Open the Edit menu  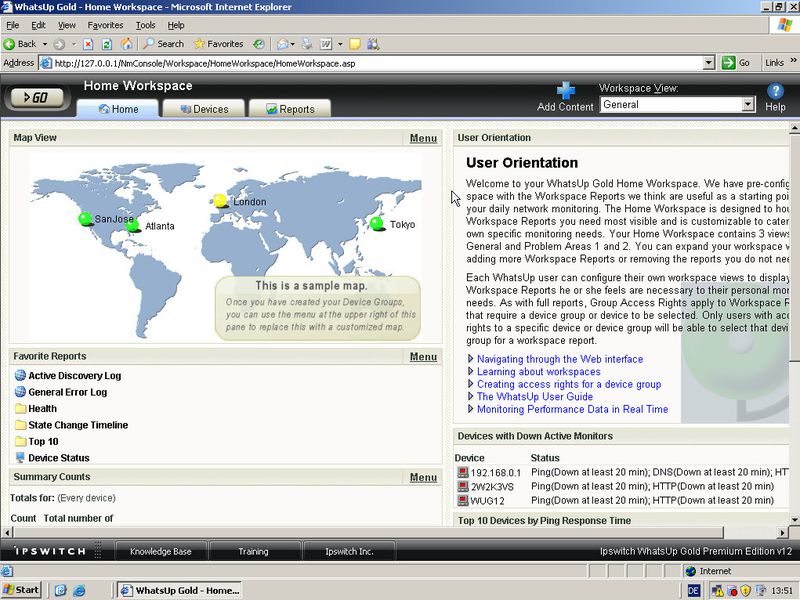38,25
